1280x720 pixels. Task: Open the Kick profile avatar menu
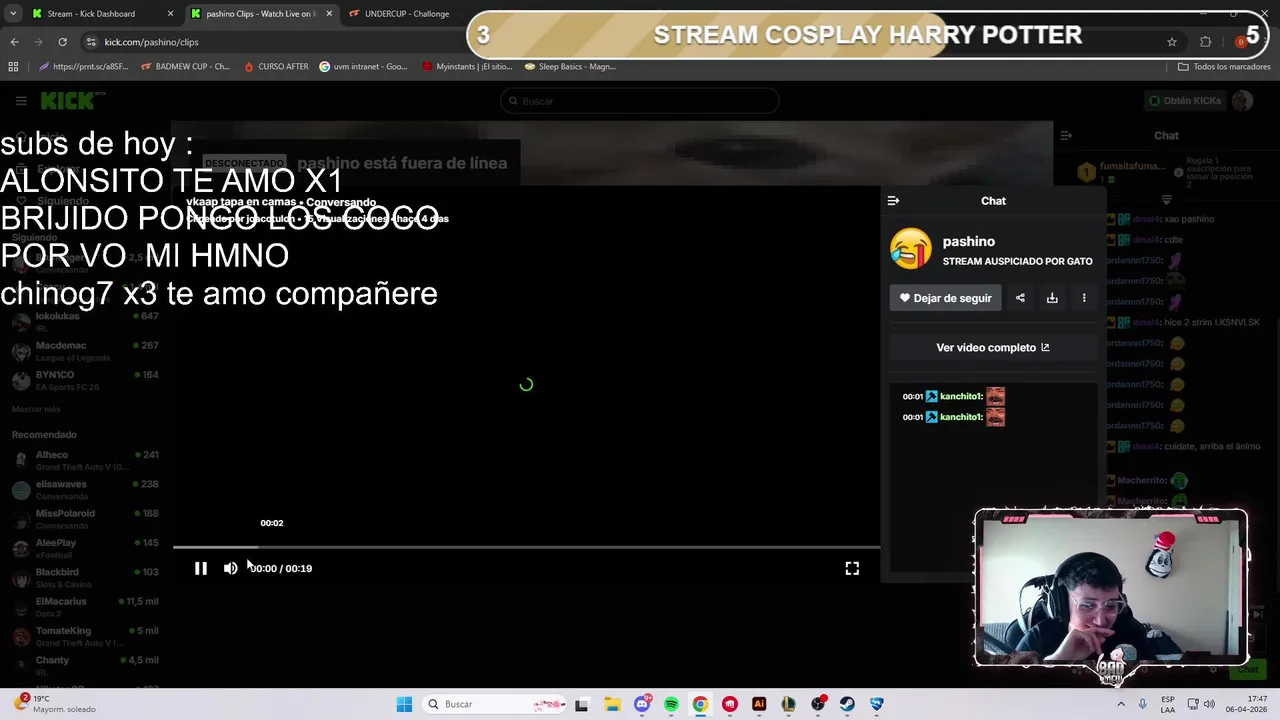point(1242,101)
